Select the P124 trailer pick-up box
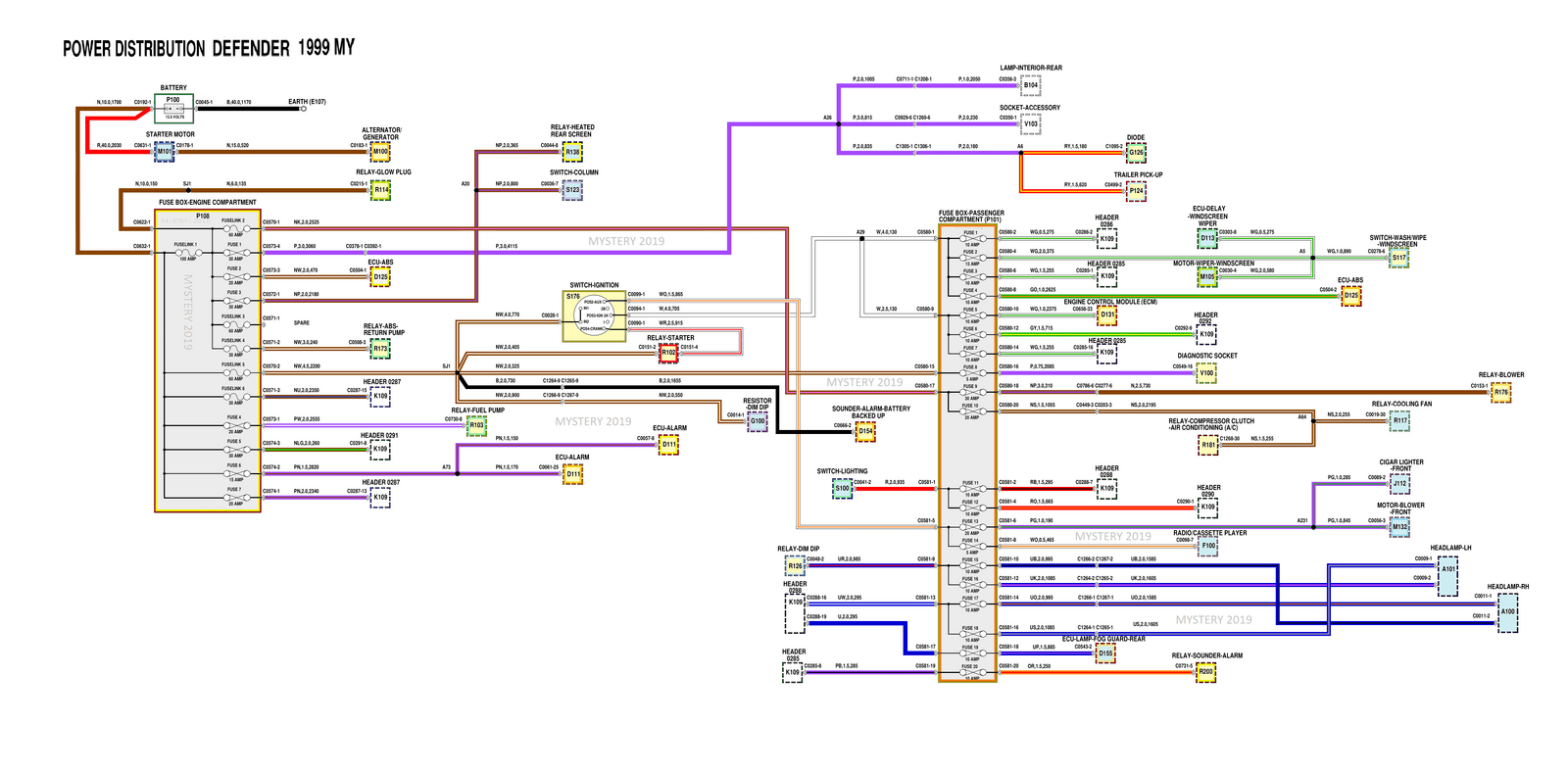The image size is (1568, 773). click(1136, 191)
